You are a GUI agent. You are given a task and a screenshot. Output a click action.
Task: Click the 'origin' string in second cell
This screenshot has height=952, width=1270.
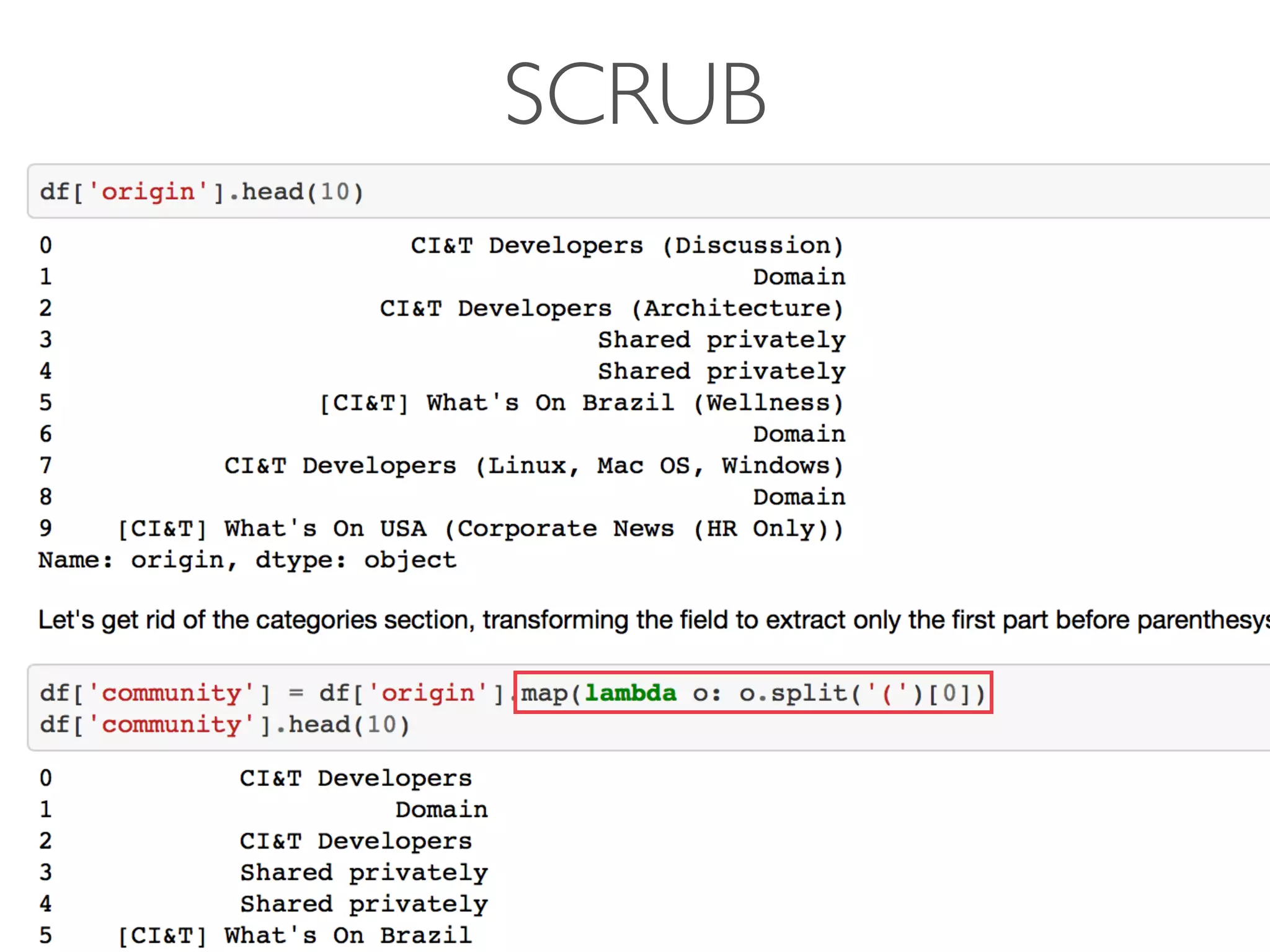(428, 692)
